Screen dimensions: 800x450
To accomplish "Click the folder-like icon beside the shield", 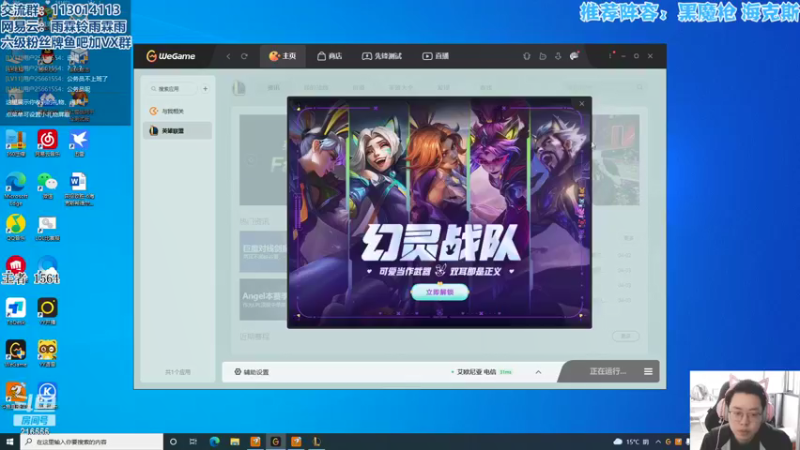I will coord(542,56).
